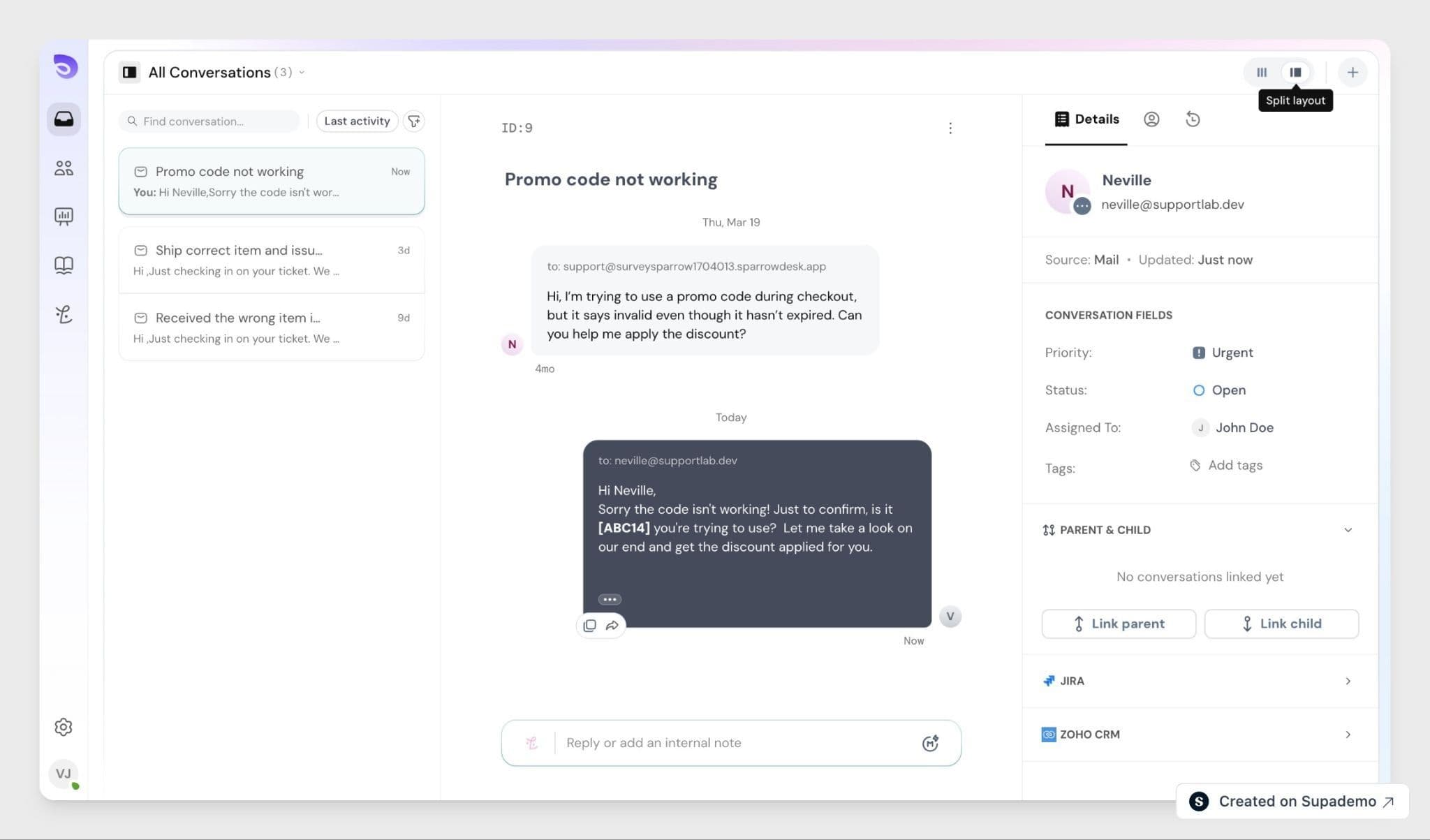Select the Split layout toggle
The height and width of the screenshot is (840, 1430).
[1295, 72]
